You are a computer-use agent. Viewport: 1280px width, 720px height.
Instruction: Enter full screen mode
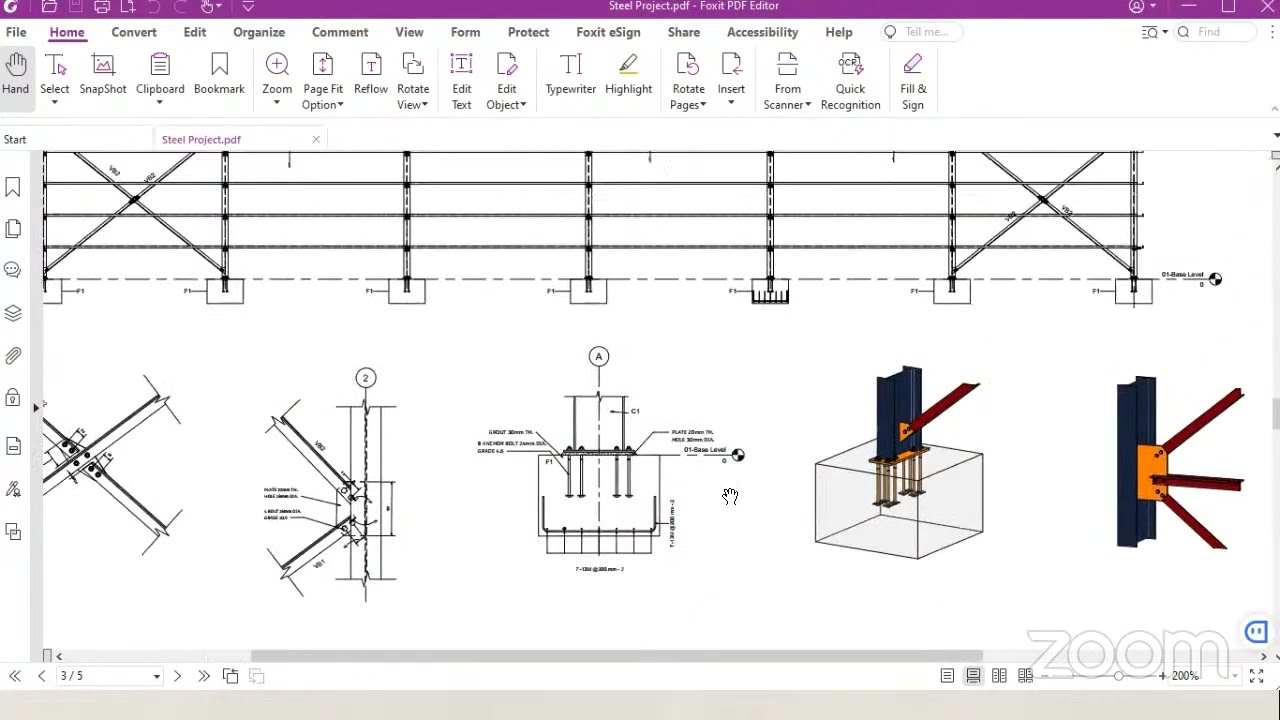click(x=1256, y=676)
